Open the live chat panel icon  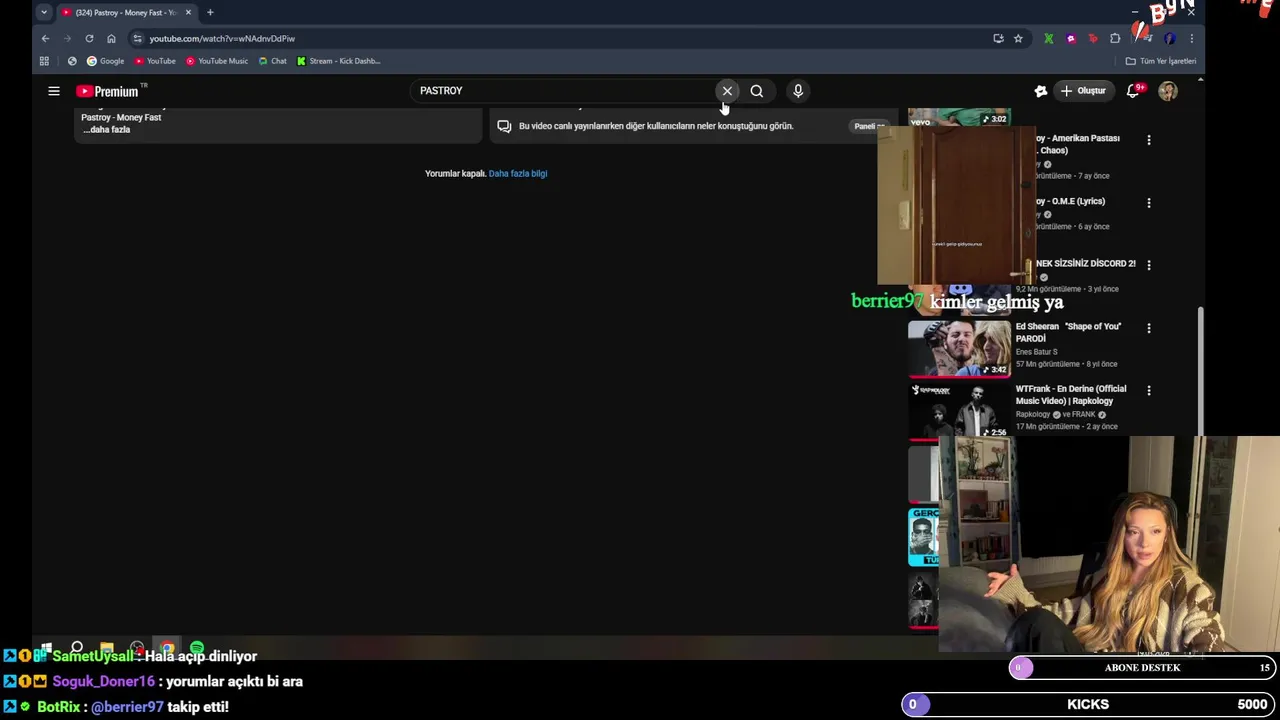504,126
